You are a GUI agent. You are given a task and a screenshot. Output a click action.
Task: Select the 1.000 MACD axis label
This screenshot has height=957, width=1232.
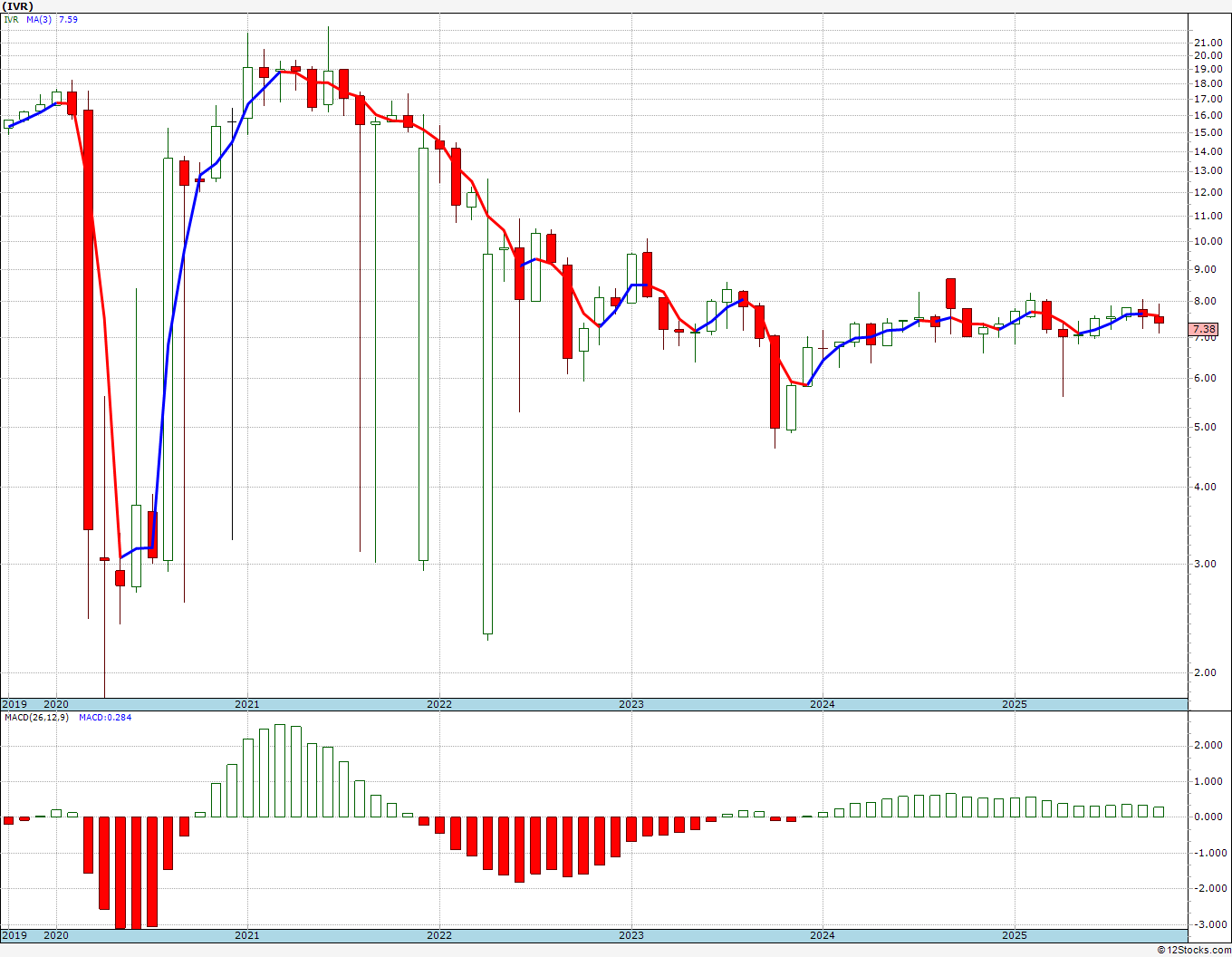pyautogui.click(x=1209, y=781)
